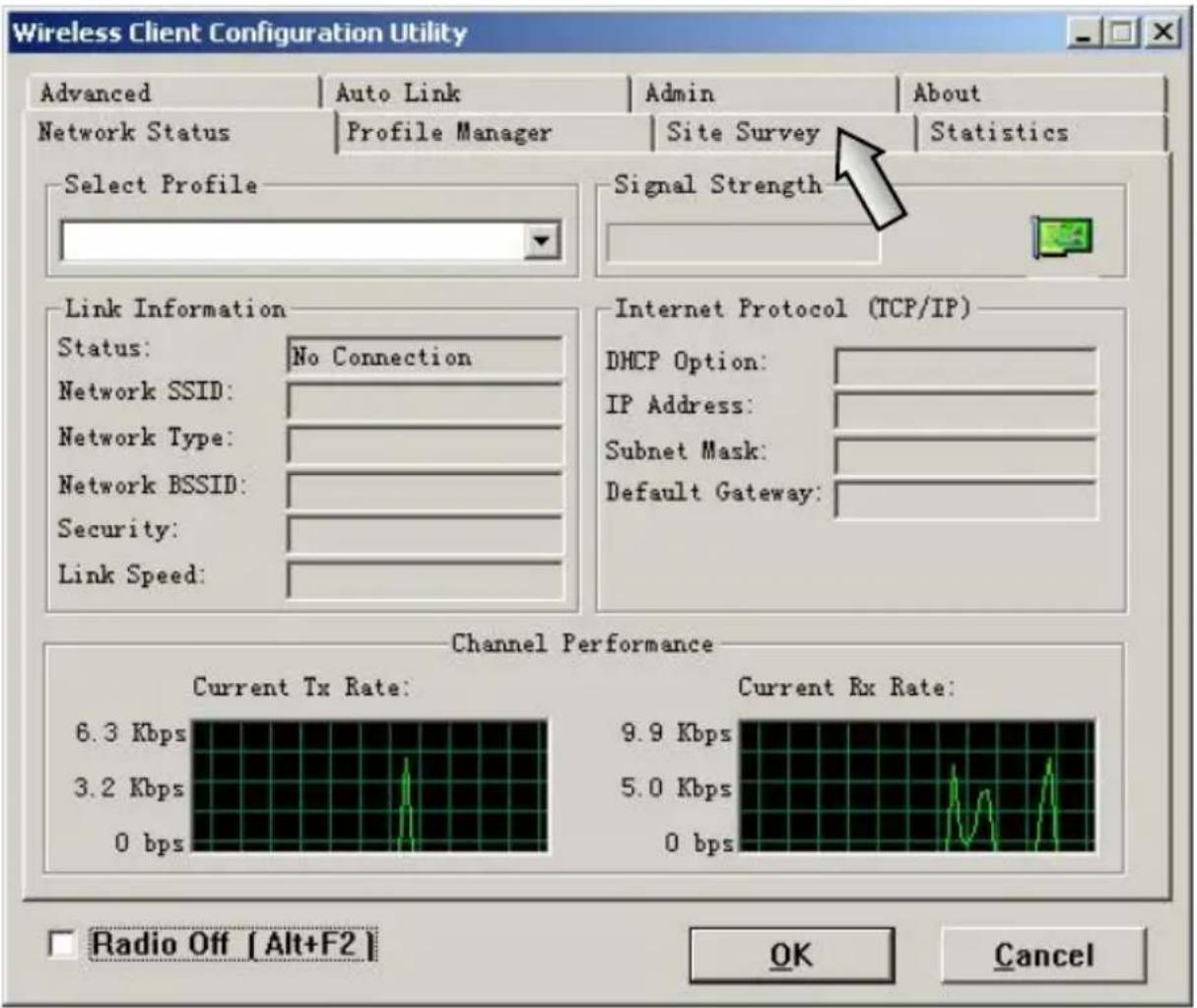Click the Network Type field
The height and width of the screenshot is (1008, 1197).
pos(425,445)
